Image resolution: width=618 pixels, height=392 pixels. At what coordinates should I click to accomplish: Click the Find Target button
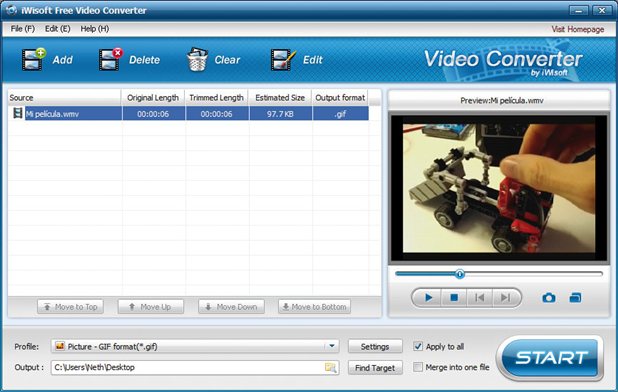click(375, 368)
